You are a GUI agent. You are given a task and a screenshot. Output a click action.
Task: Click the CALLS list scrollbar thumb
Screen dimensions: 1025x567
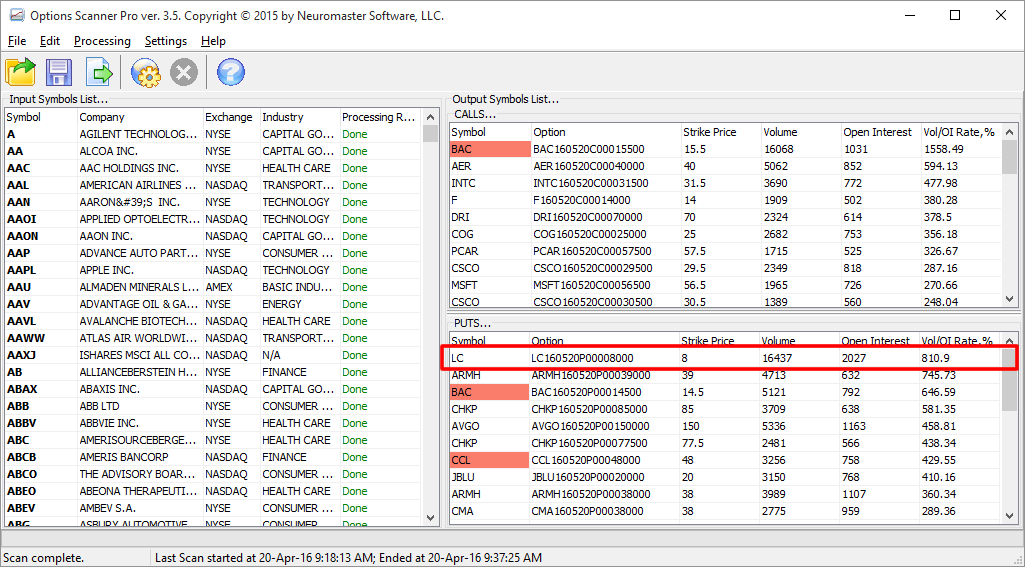click(1010, 157)
